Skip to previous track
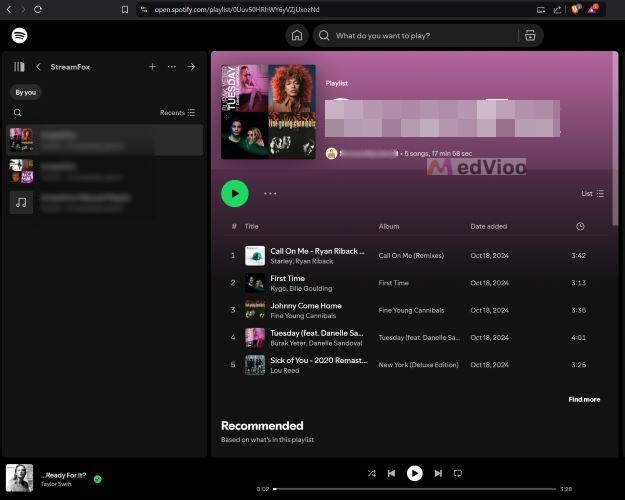Image resolution: width=625 pixels, height=500 pixels. tap(391, 473)
